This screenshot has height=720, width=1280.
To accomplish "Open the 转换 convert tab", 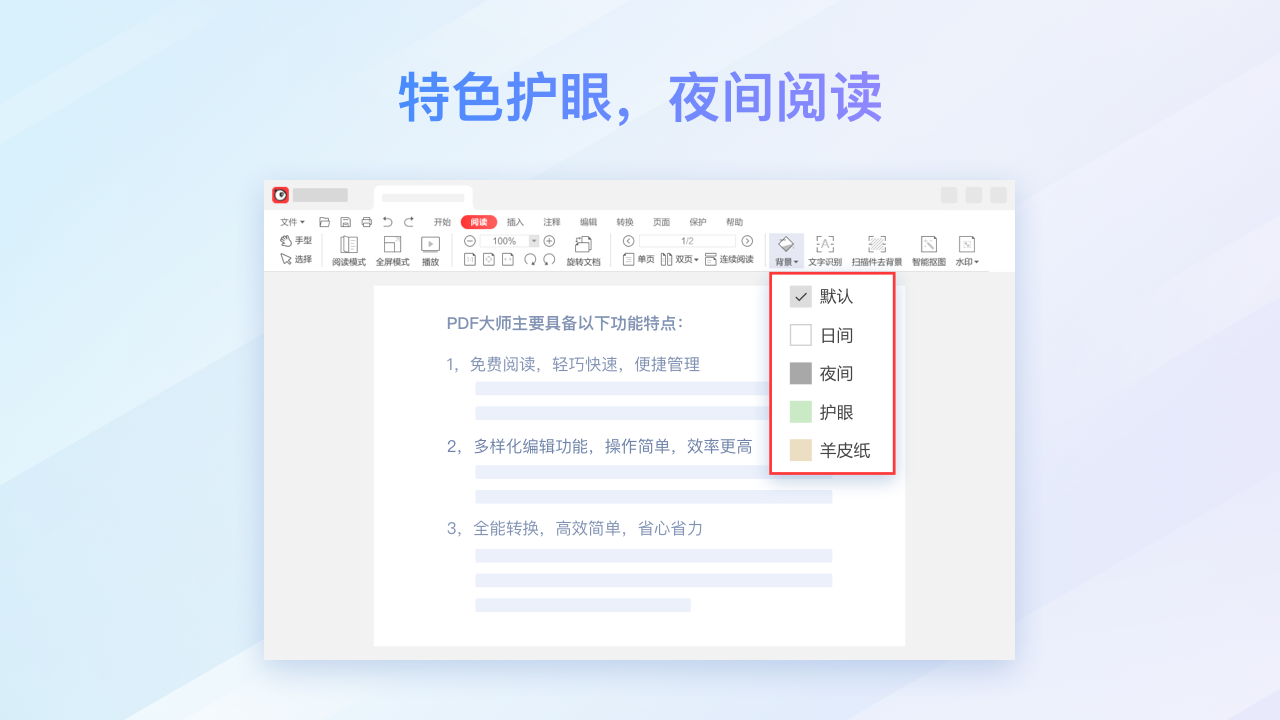I will point(625,222).
